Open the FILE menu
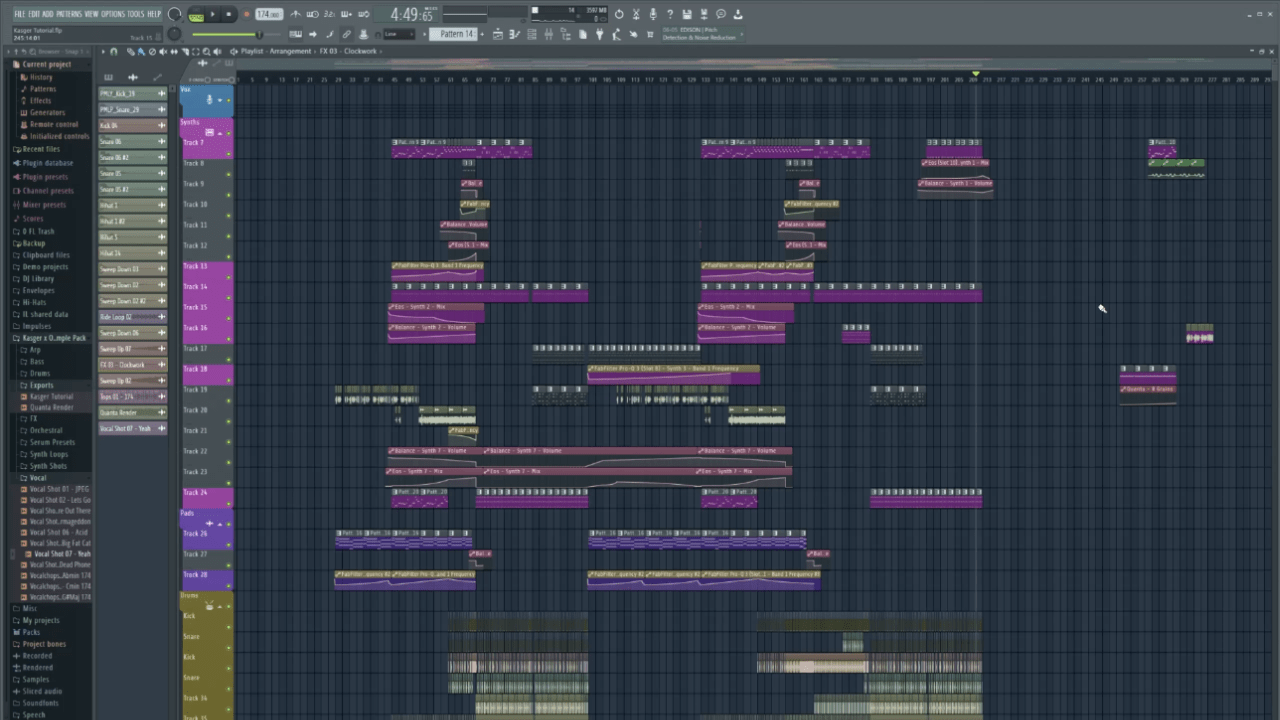This screenshot has height=720, width=1280. [x=19, y=14]
